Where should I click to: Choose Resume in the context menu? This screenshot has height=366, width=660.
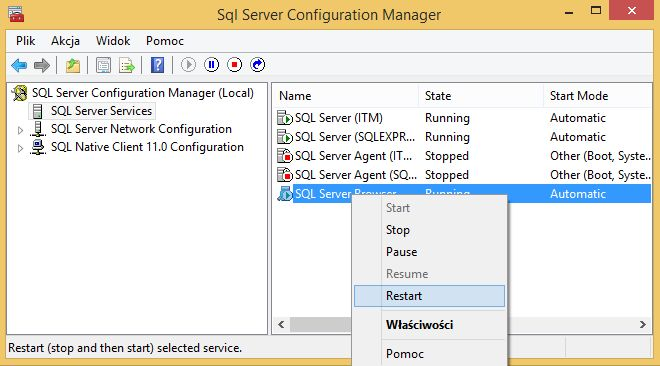click(x=429, y=274)
